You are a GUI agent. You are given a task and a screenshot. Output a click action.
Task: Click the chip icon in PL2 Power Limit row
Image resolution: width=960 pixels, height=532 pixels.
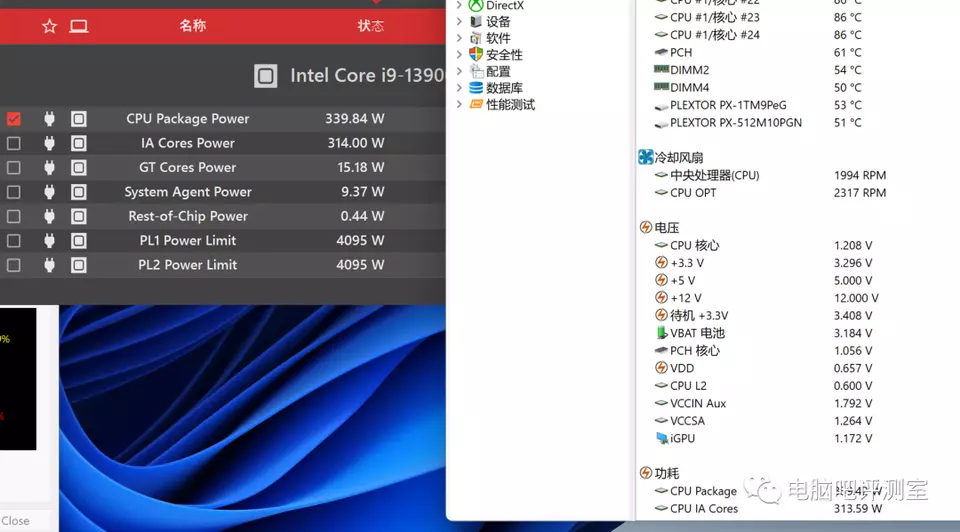pos(78,265)
